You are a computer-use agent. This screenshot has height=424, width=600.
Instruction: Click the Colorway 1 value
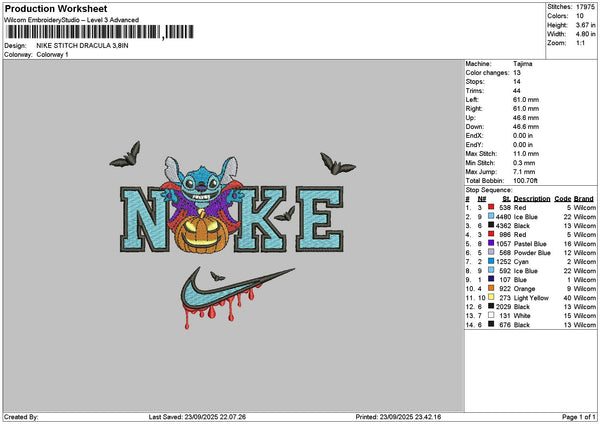pos(52,55)
